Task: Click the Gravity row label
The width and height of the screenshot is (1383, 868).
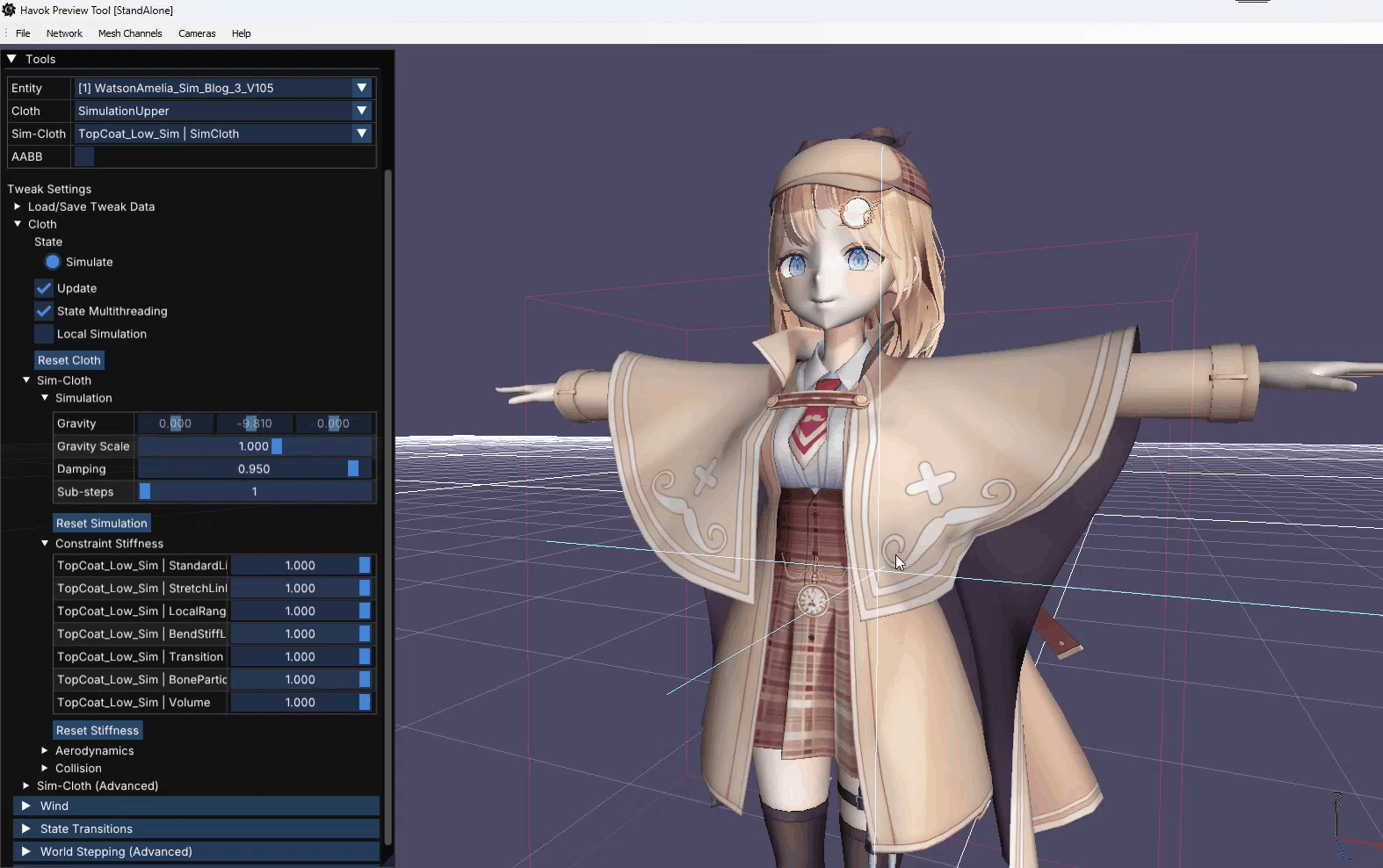Action: (76, 423)
